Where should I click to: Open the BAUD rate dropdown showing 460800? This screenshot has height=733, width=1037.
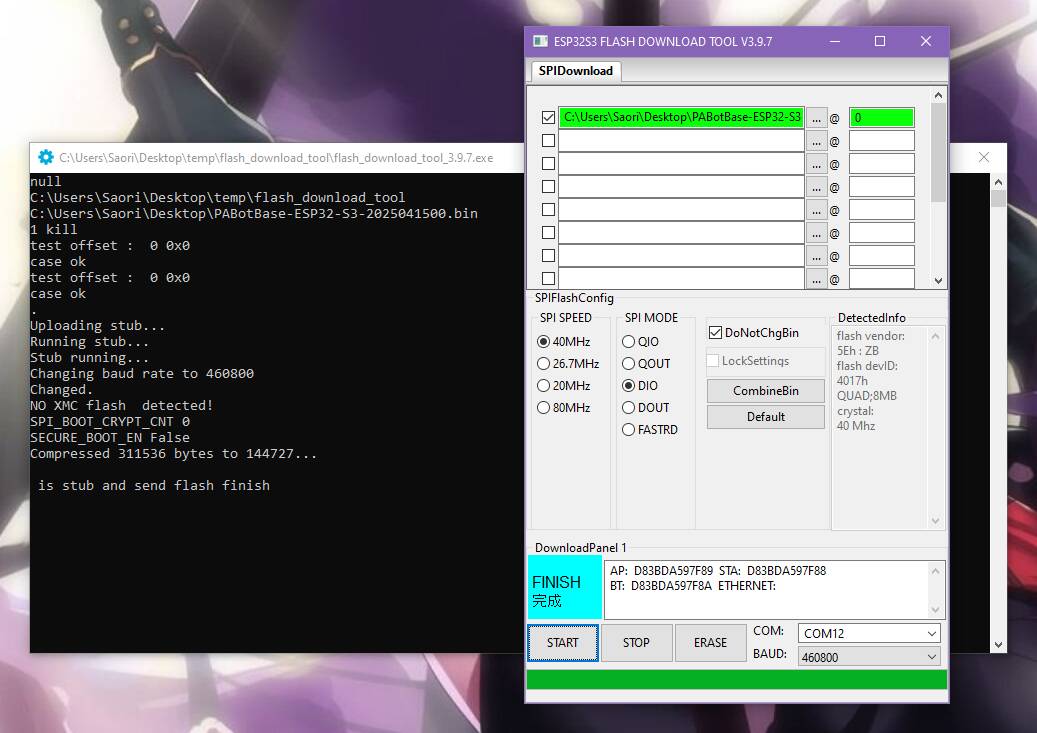[869, 656]
